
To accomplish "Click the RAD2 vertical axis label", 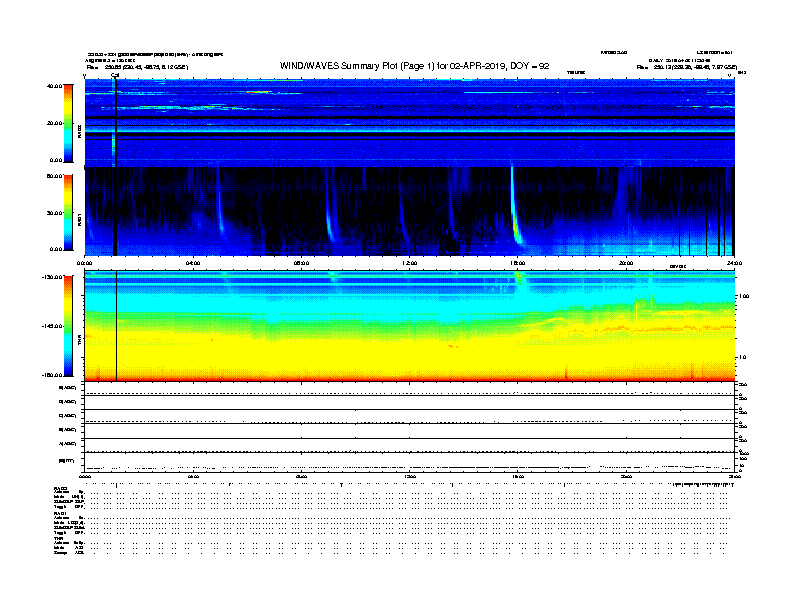I will pos(80,131).
